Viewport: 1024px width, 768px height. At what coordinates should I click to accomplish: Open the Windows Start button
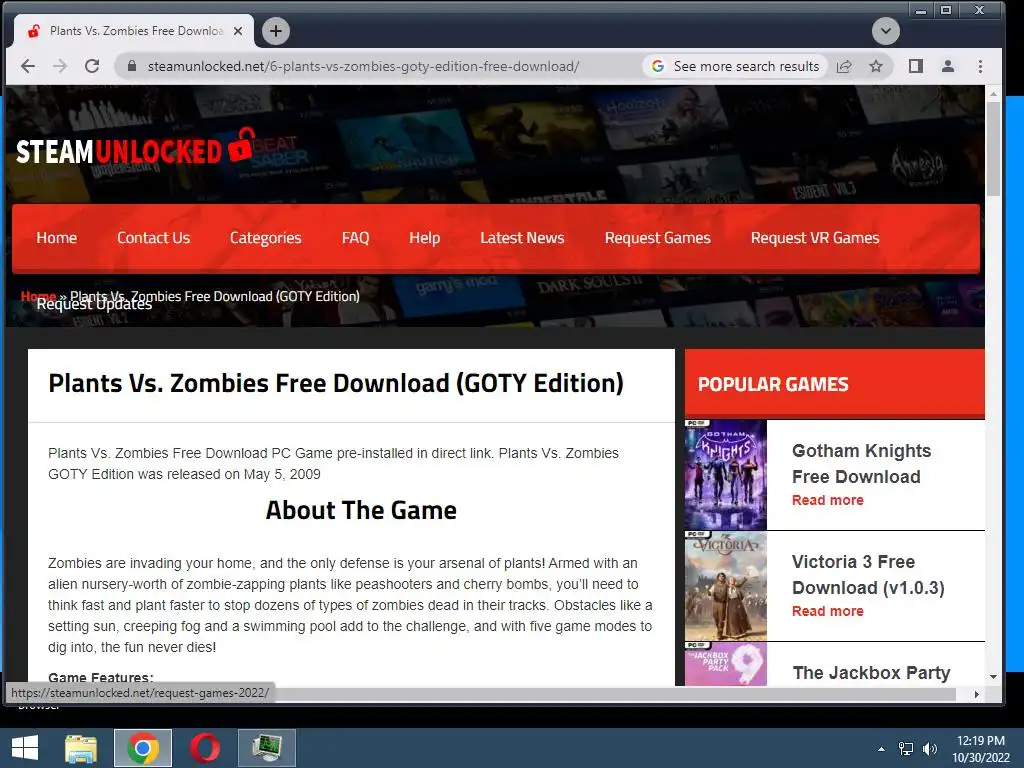tap(25, 748)
